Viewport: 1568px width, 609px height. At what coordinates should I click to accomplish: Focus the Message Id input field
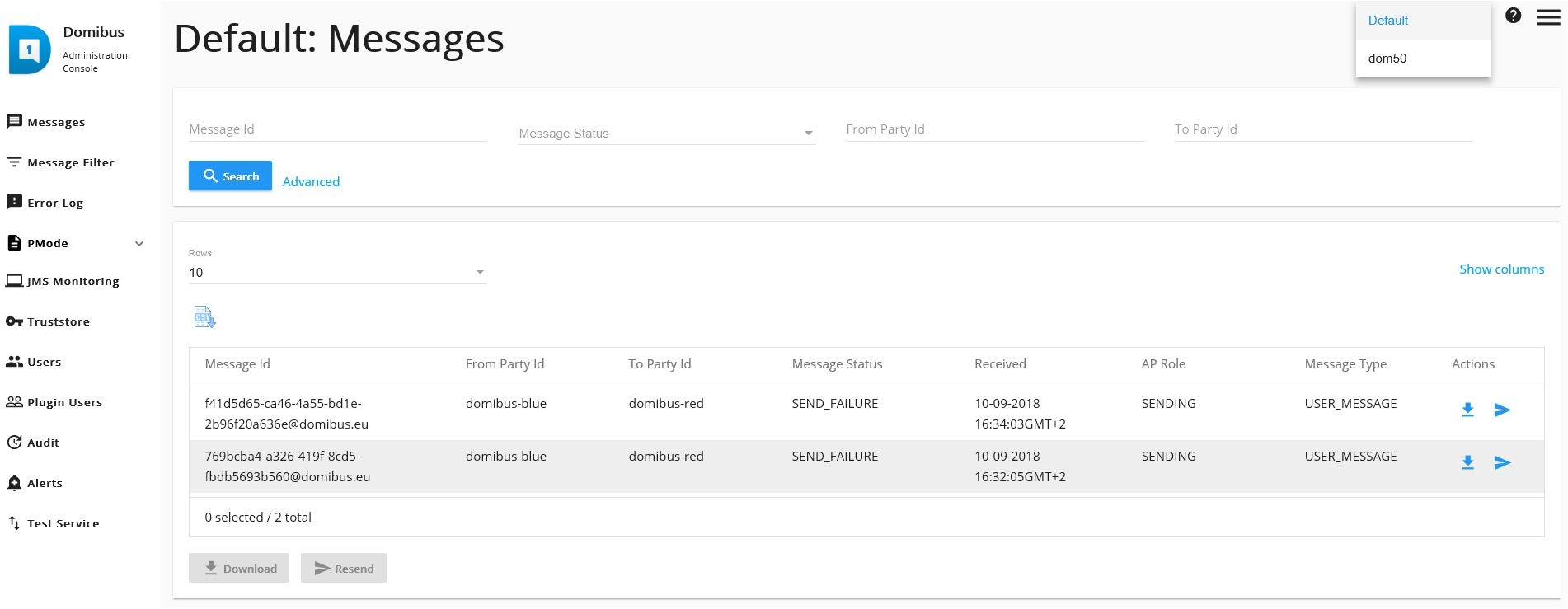(337, 129)
